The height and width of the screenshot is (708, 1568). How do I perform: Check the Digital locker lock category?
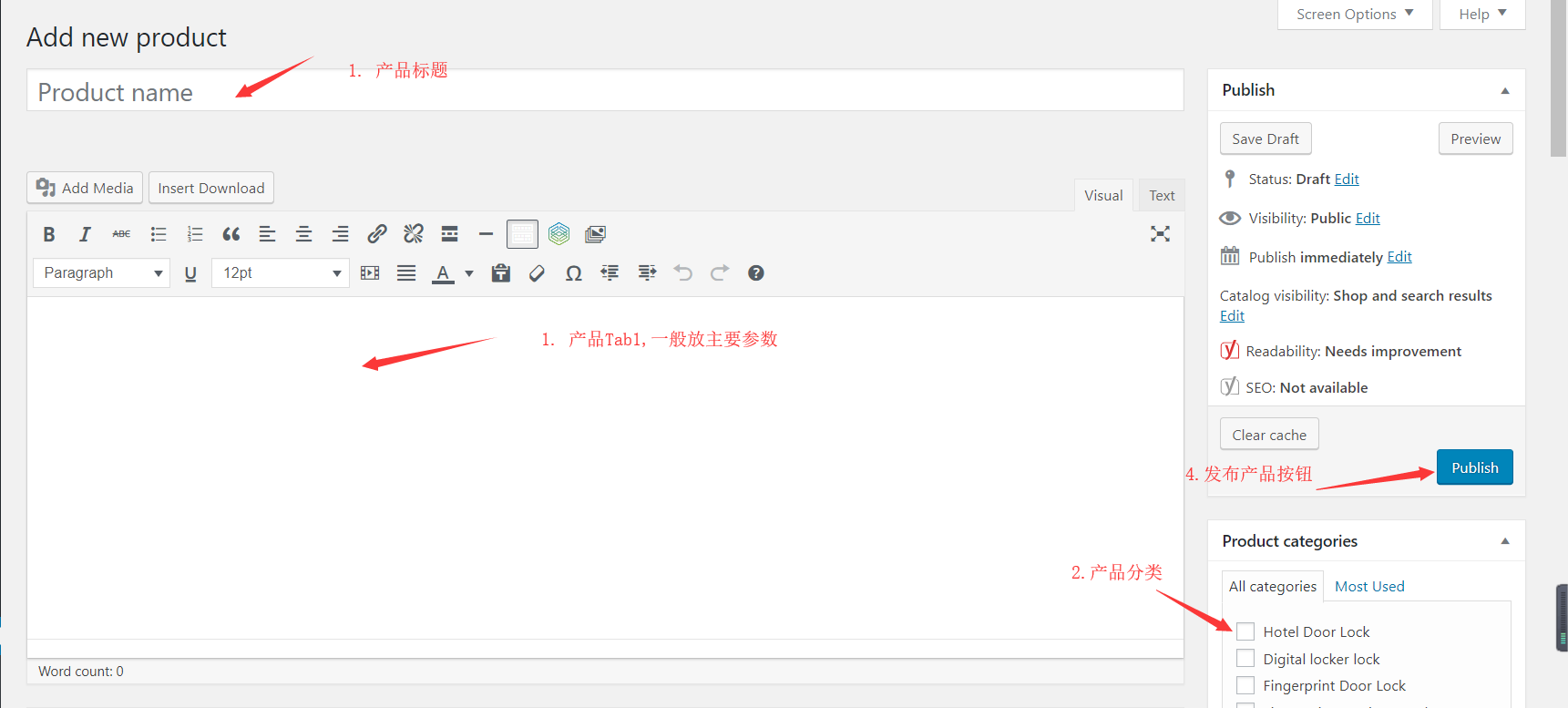pos(1245,659)
